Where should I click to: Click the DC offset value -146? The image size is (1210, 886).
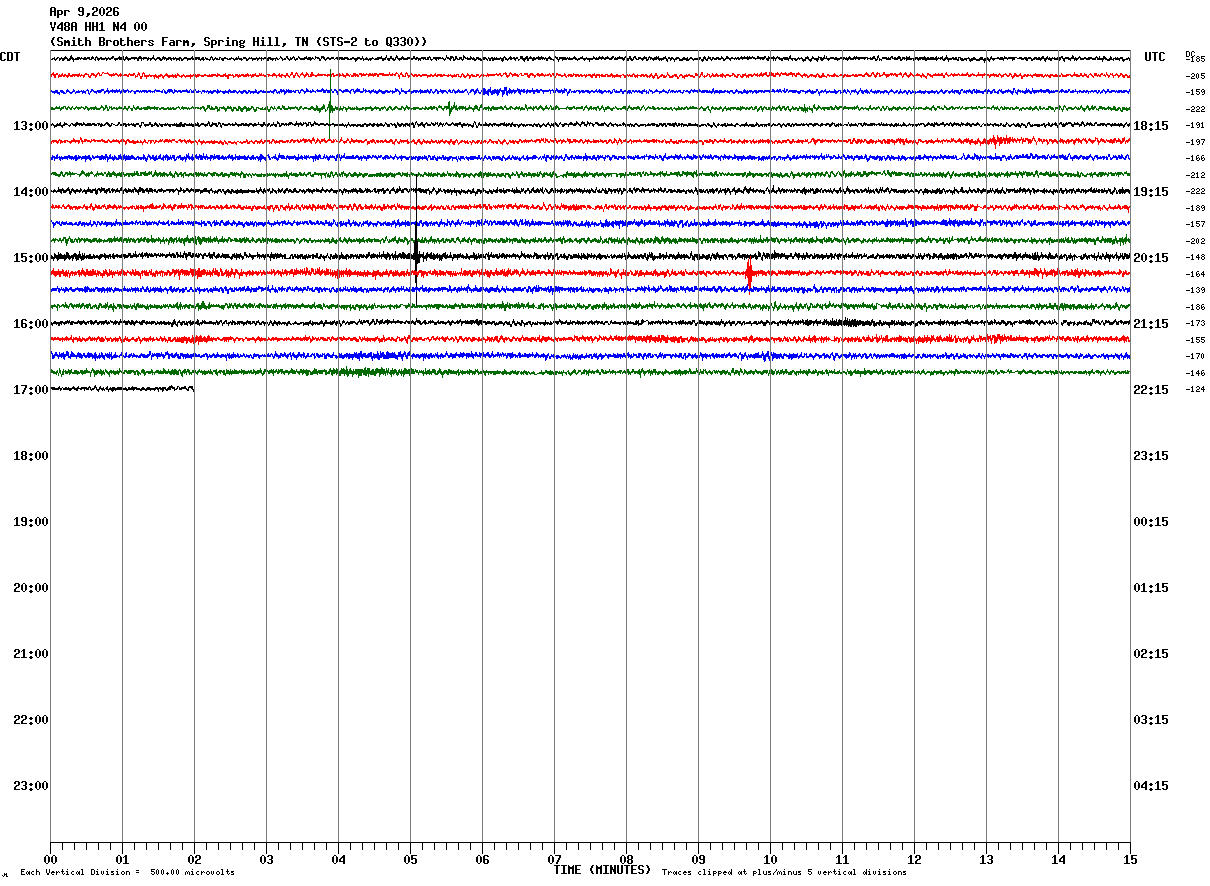pos(1195,373)
